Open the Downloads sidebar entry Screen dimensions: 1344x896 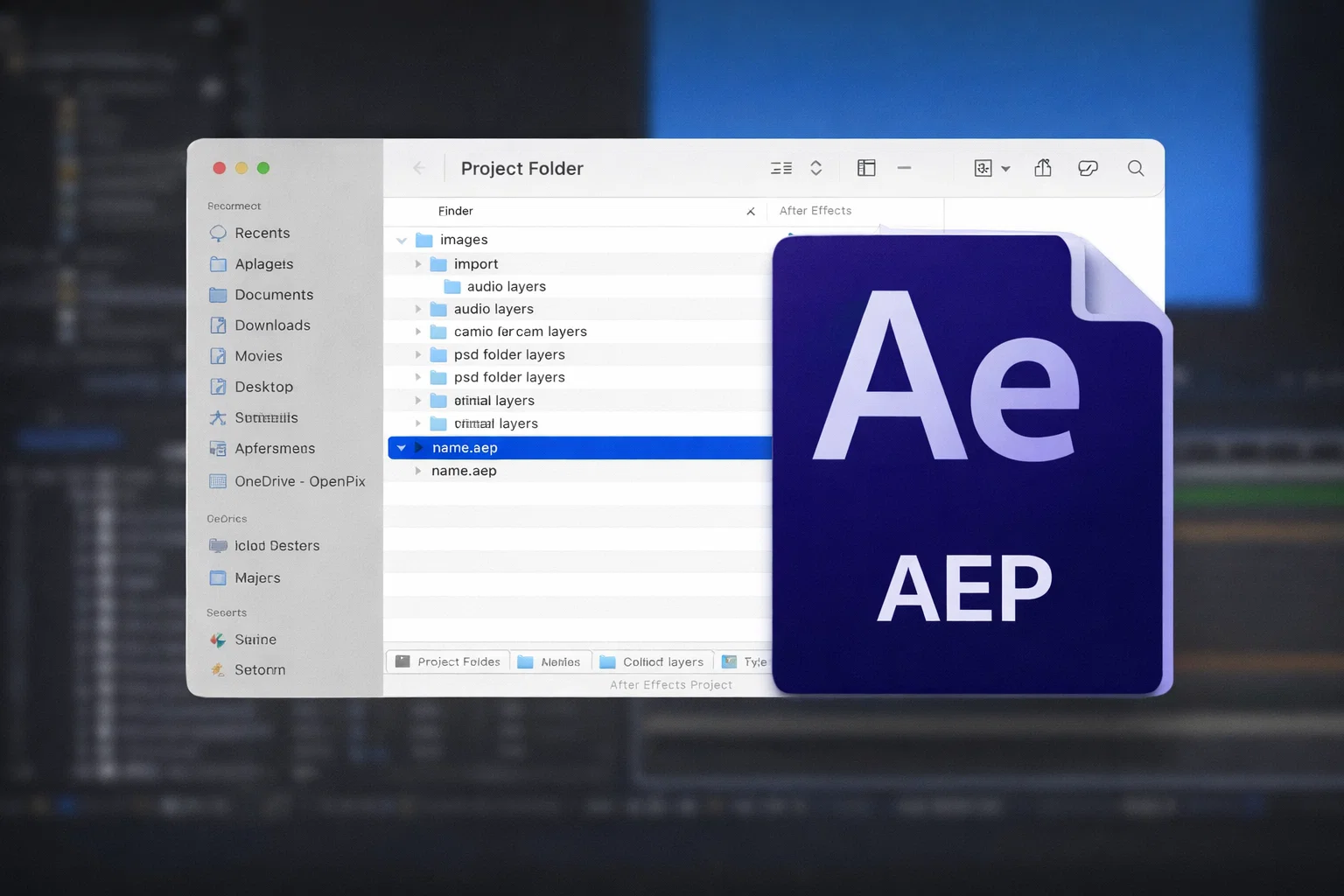click(271, 325)
